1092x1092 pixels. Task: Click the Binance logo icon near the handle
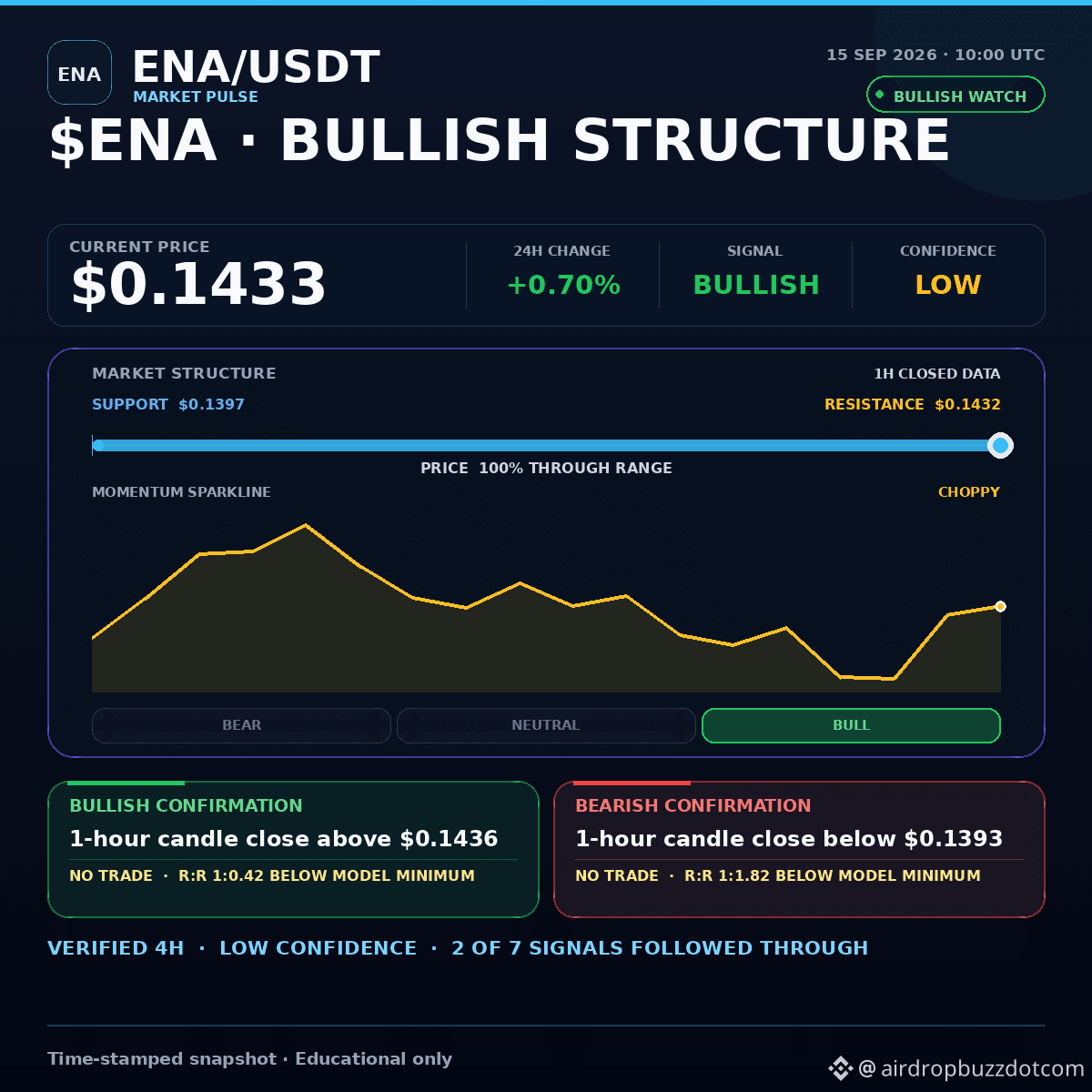pos(839,1068)
